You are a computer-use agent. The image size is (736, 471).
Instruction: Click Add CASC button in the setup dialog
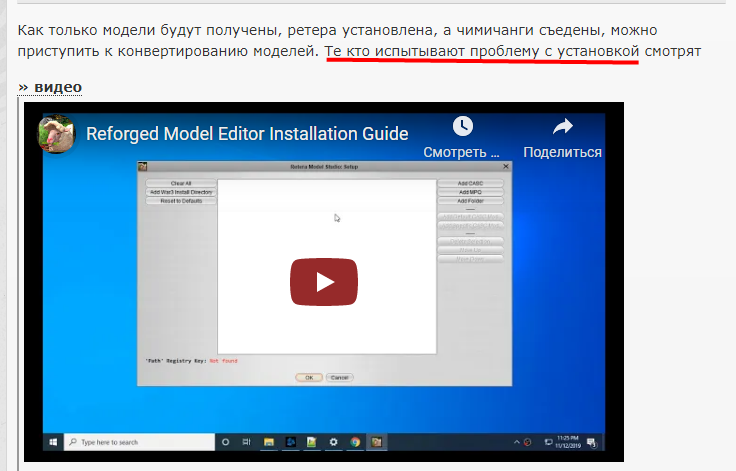click(470, 183)
